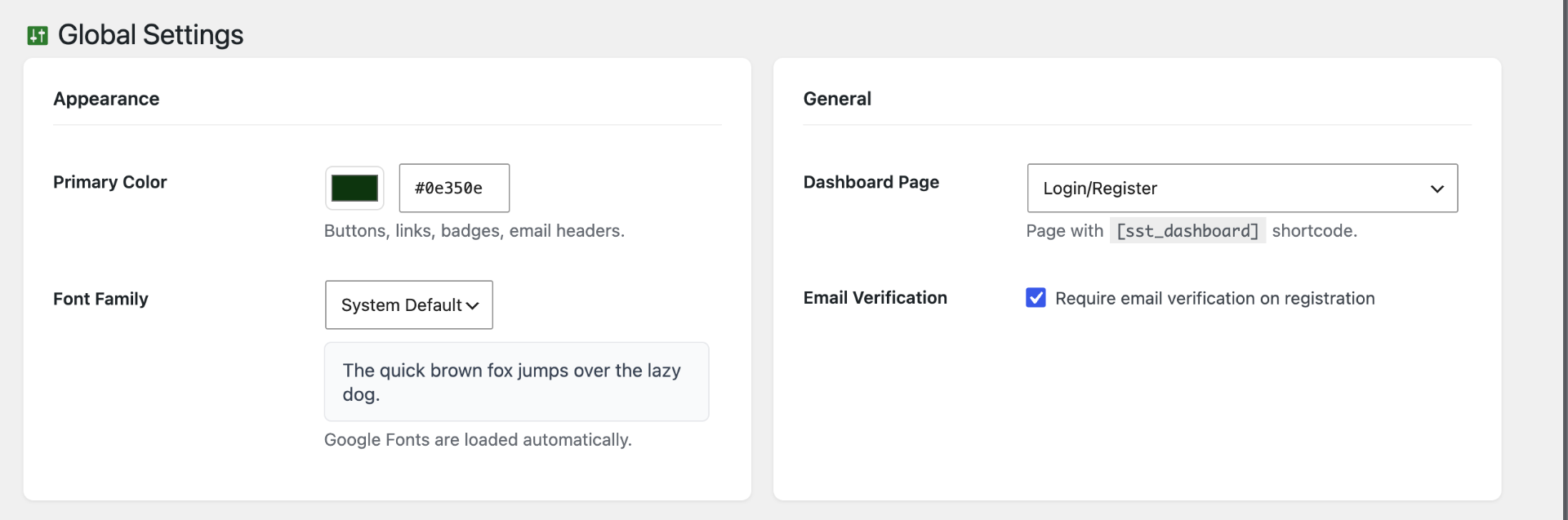The width and height of the screenshot is (1568, 520).
Task: Click the Google Fonts are loaded automatically note
Action: coord(478,440)
